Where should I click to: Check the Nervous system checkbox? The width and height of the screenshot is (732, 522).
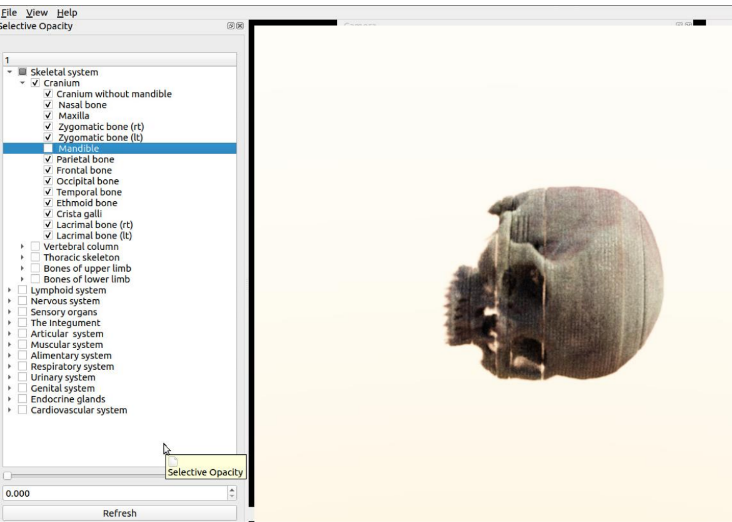pyautogui.click(x=23, y=301)
